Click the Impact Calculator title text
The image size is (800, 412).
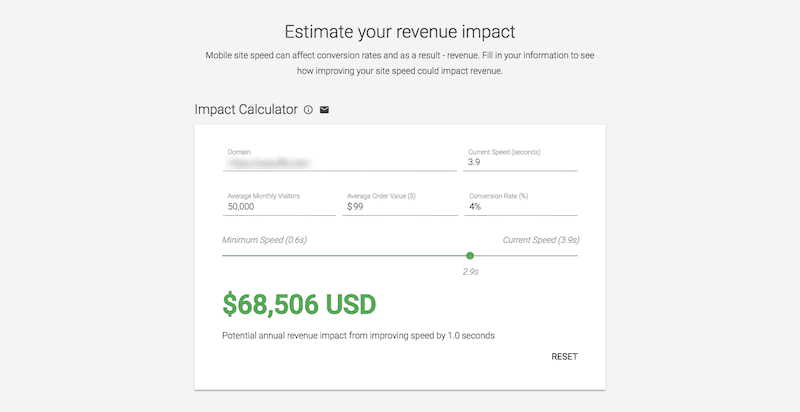(x=246, y=110)
